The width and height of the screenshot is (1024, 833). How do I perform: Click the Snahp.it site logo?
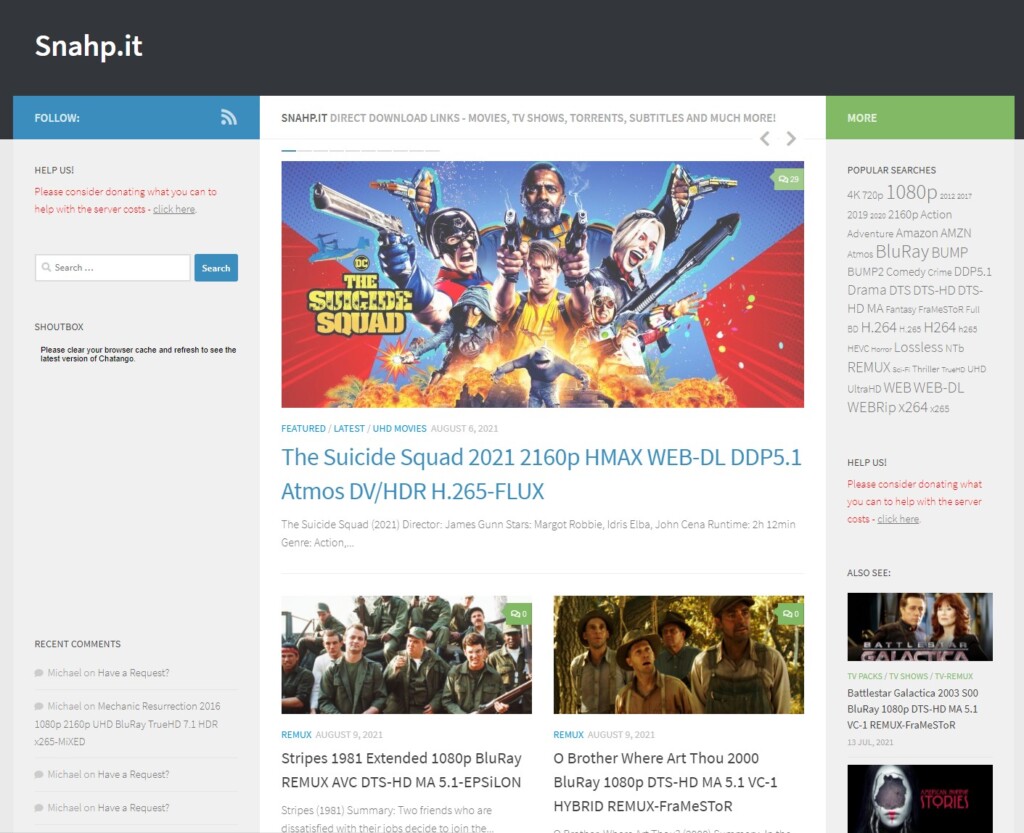coord(88,46)
